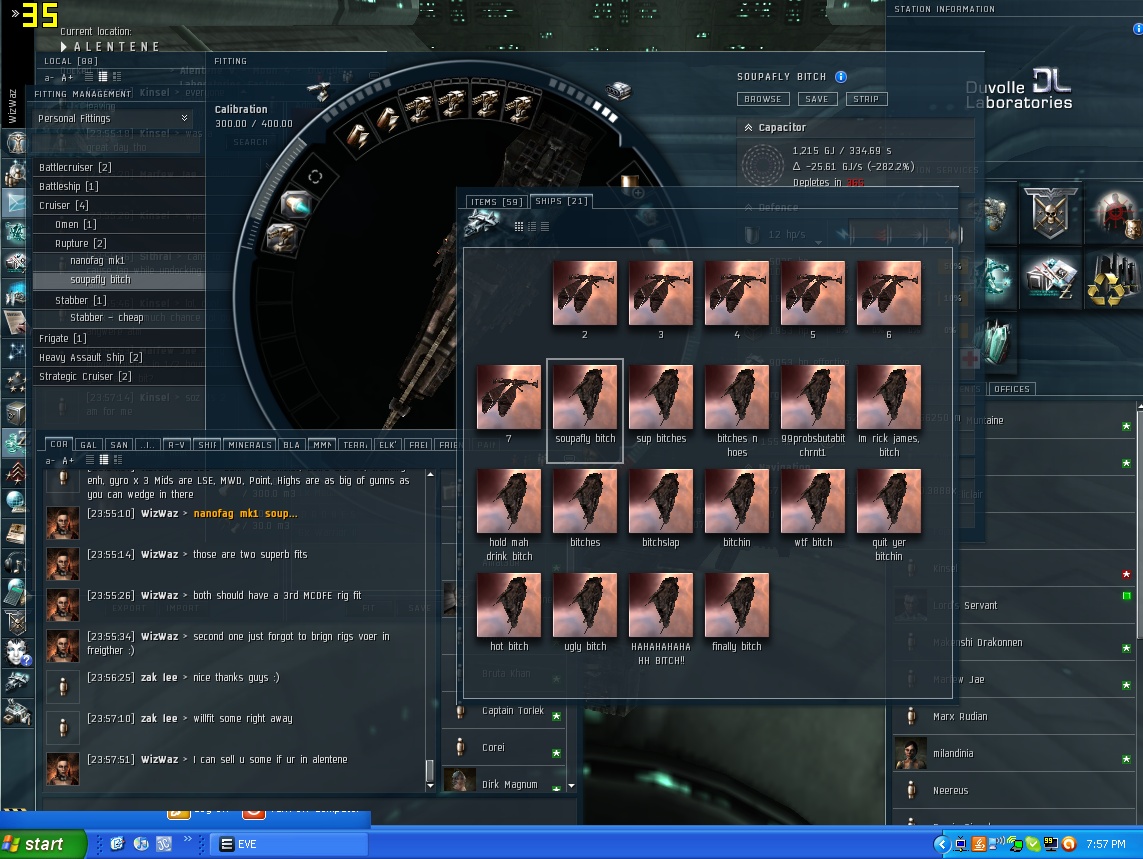
Task: Switch hangar to list view icon
Action: [545, 227]
